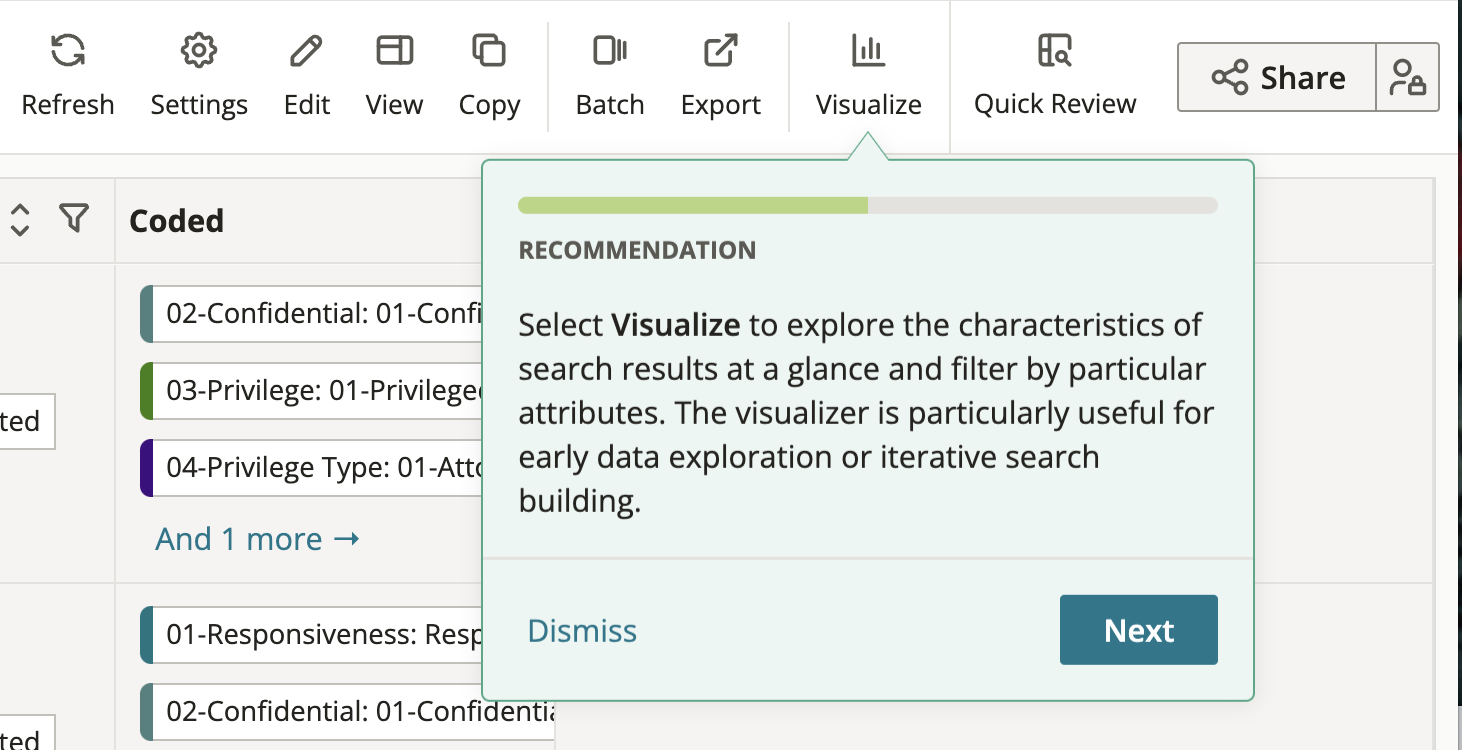Select the Copy icon

pos(489,50)
